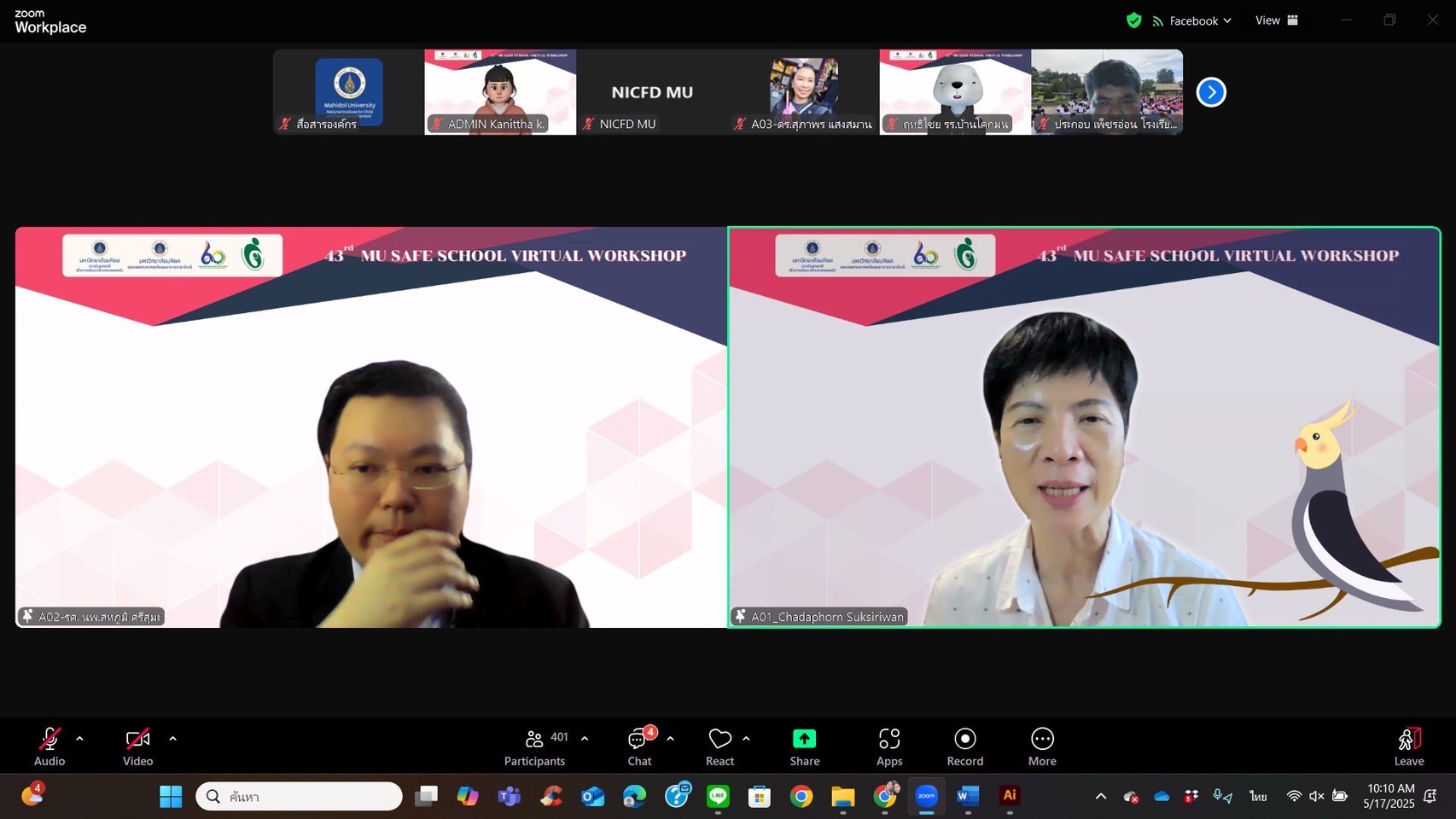
Task: Start recording with Record button
Action: point(964,746)
